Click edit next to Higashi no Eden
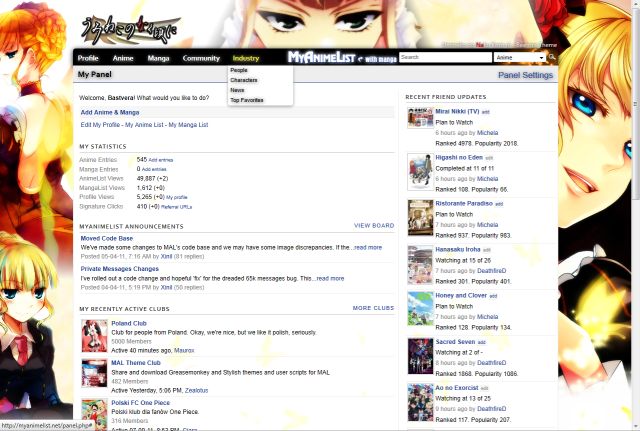 pos(489,158)
